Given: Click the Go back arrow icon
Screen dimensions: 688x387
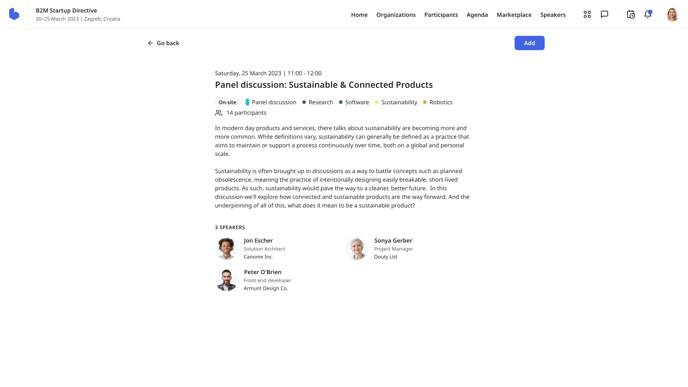Looking at the screenshot, I should click(150, 43).
